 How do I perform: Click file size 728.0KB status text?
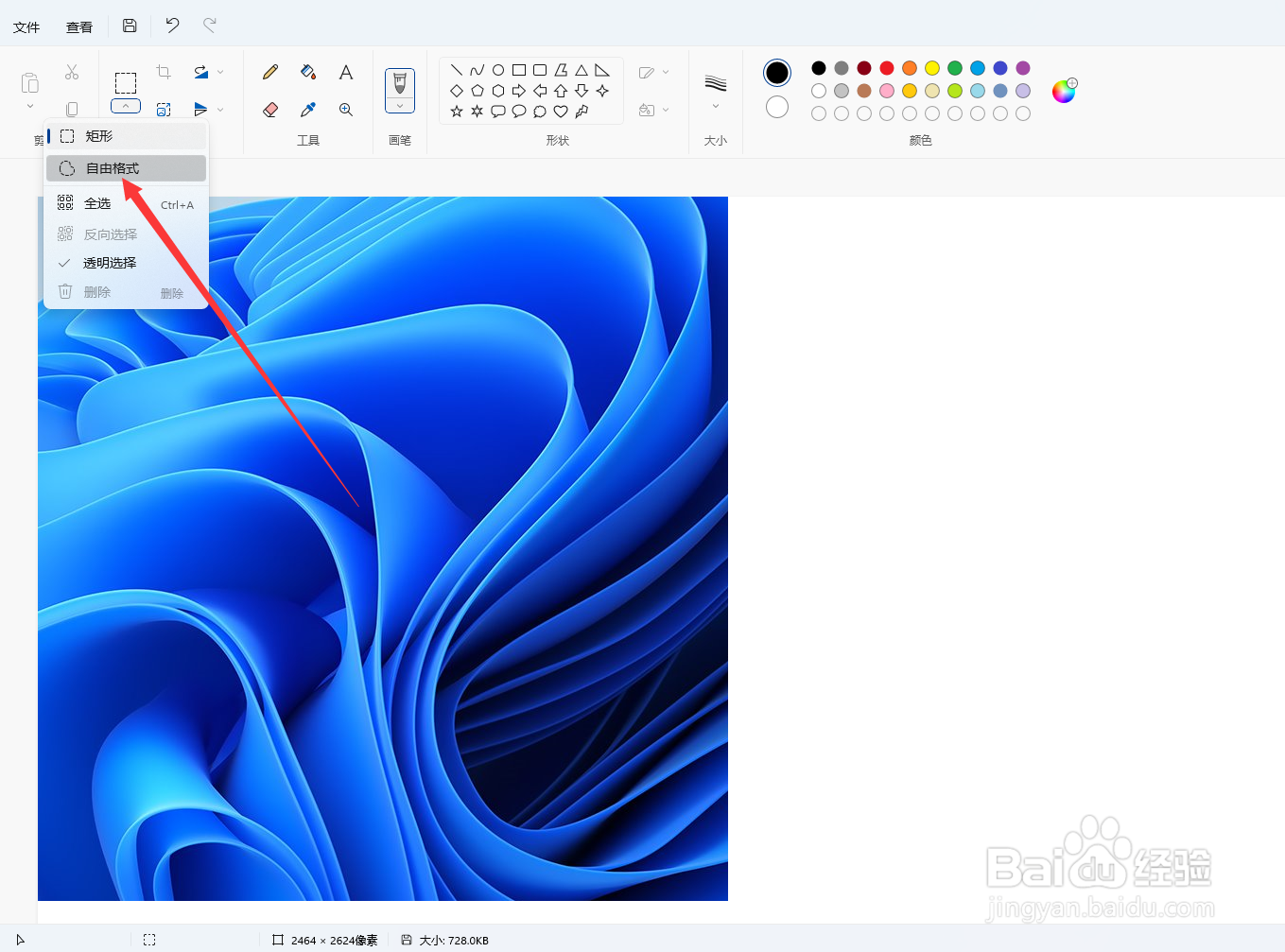point(454,941)
